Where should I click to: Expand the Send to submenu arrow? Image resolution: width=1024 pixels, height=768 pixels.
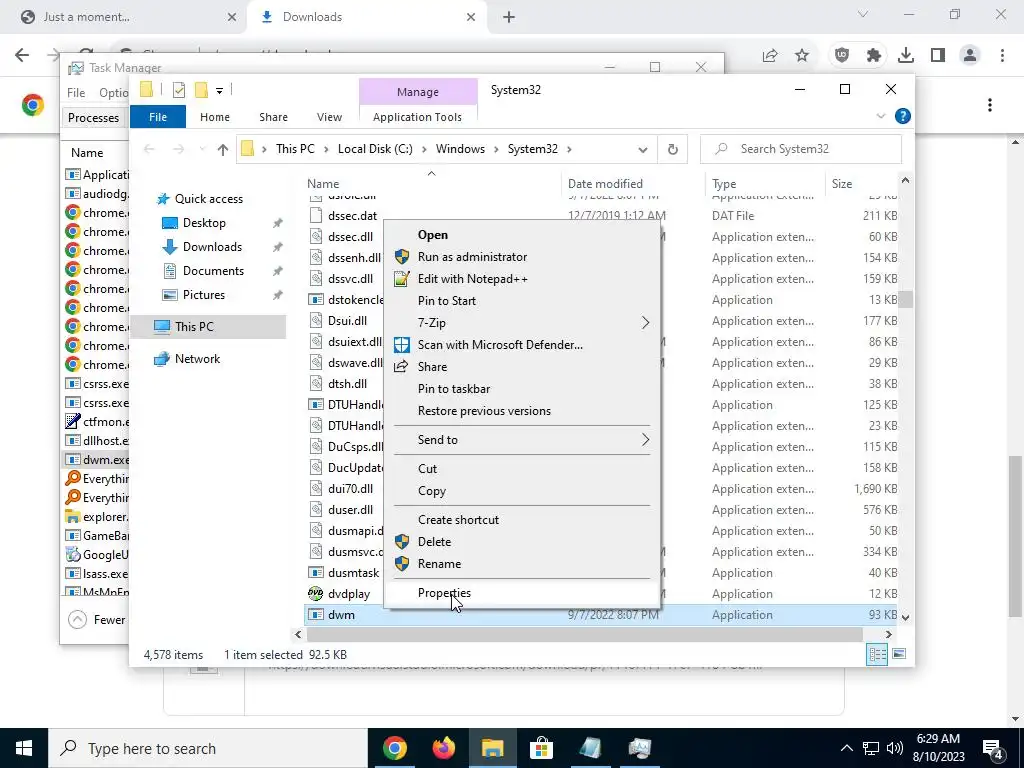point(645,440)
